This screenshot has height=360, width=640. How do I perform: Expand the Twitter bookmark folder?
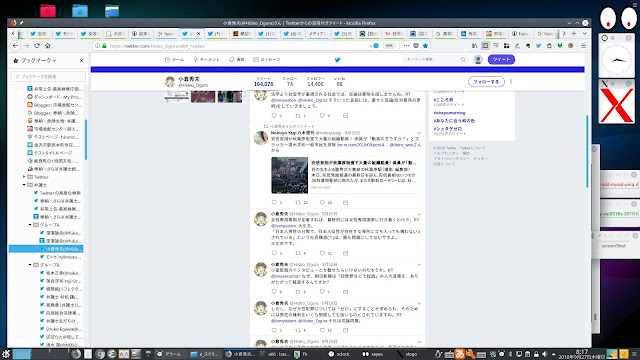tap(24, 177)
